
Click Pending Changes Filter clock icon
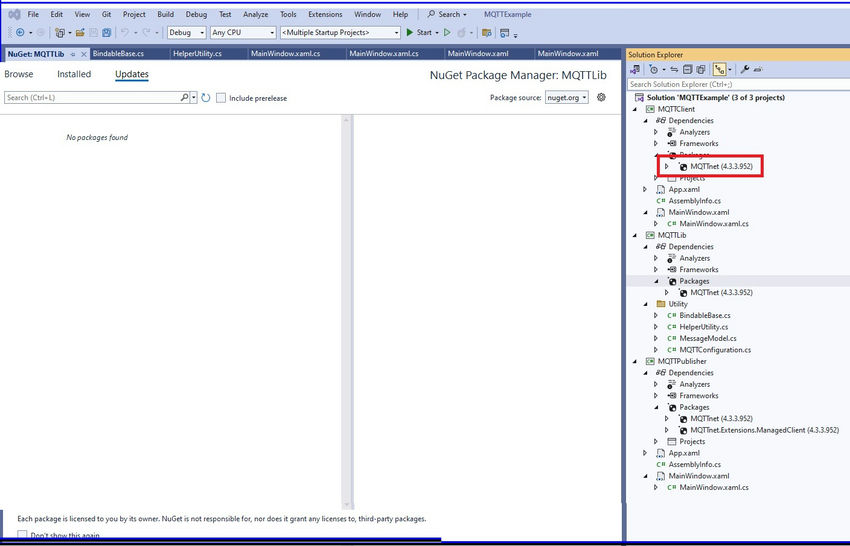(x=654, y=69)
